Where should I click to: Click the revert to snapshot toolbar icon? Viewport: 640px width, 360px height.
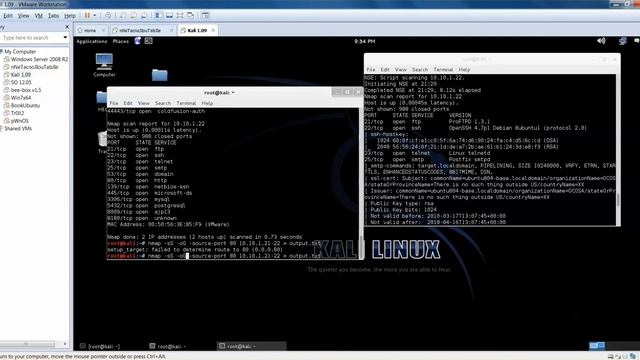pyautogui.click(x=133, y=16)
